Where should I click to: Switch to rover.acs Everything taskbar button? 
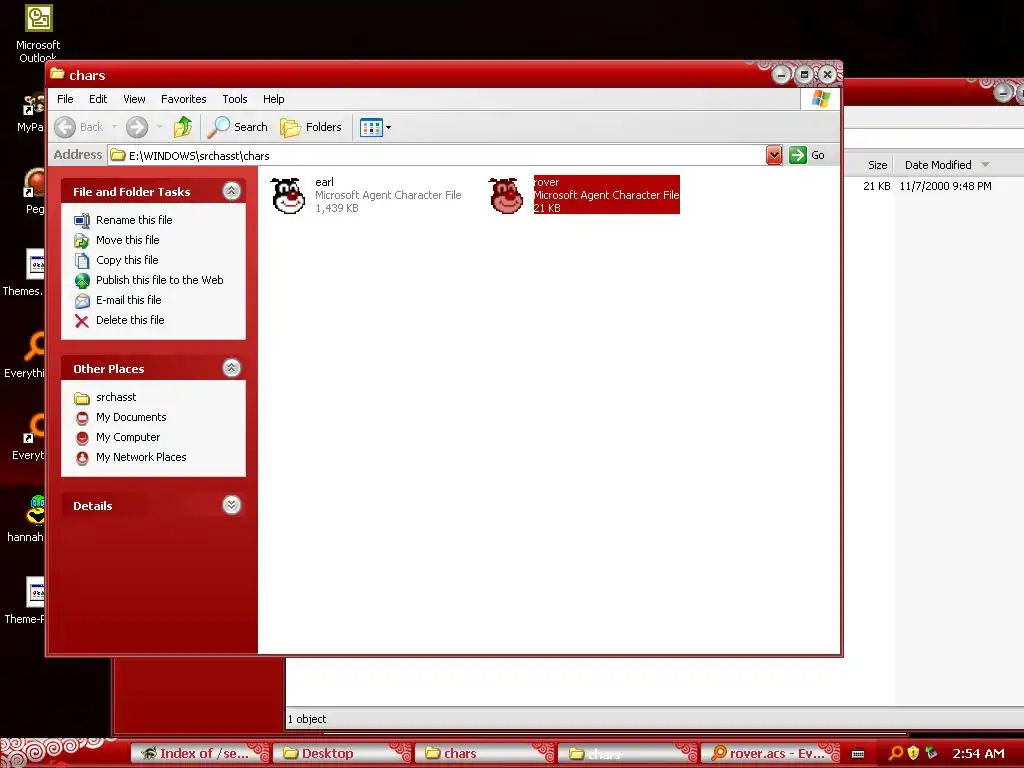point(770,753)
